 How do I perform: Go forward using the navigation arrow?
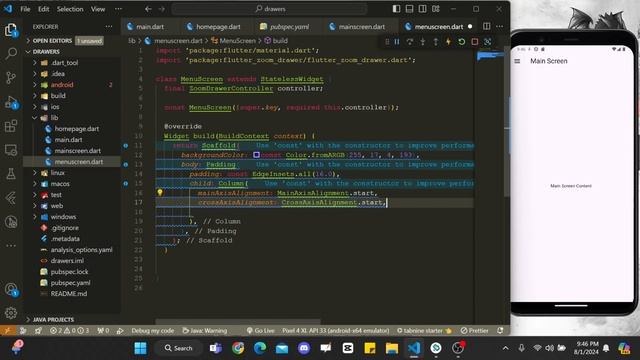[162, 9]
